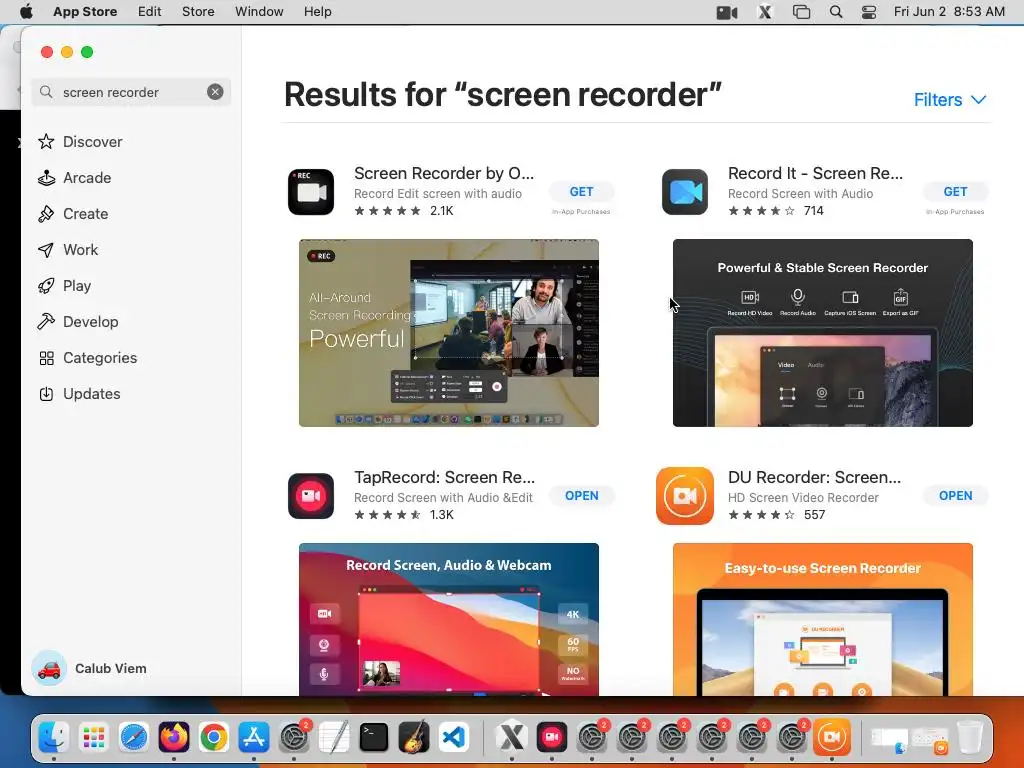Screen dimensions: 1024x768
Task: Open the Apple menu
Action: [26, 12]
